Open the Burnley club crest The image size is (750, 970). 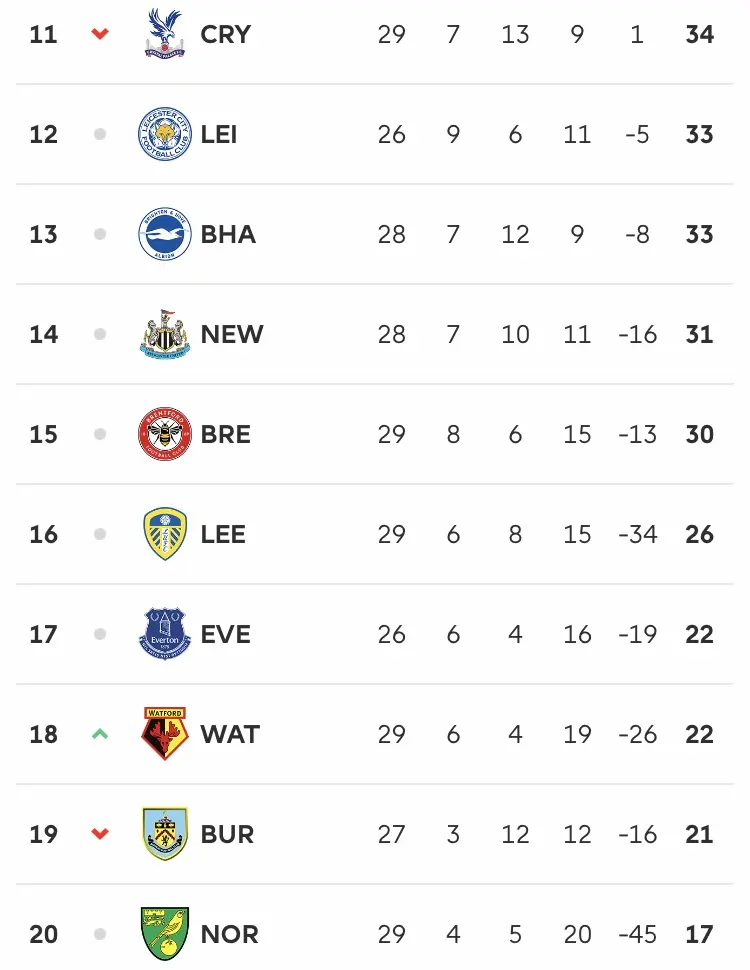pos(165,834)
